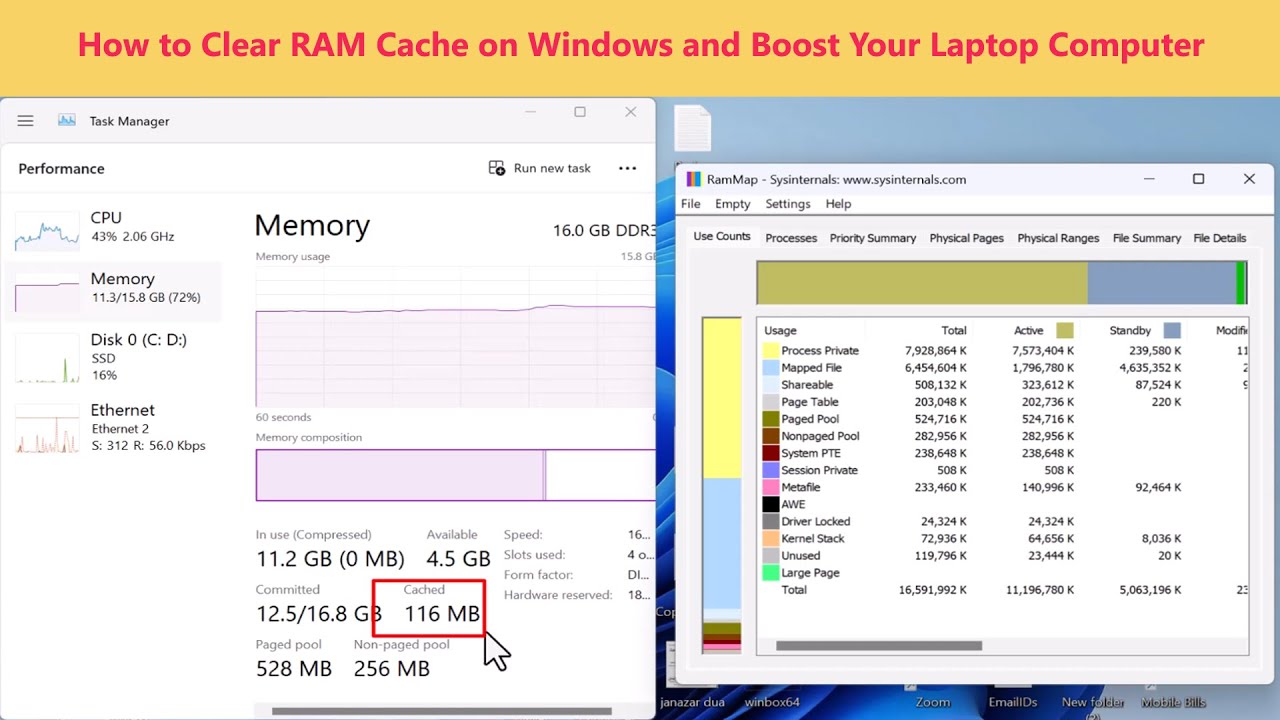This screenshot has width=1280, height=720.
Task: Open the Empty menu in RamMap
Action: [733, 204]
